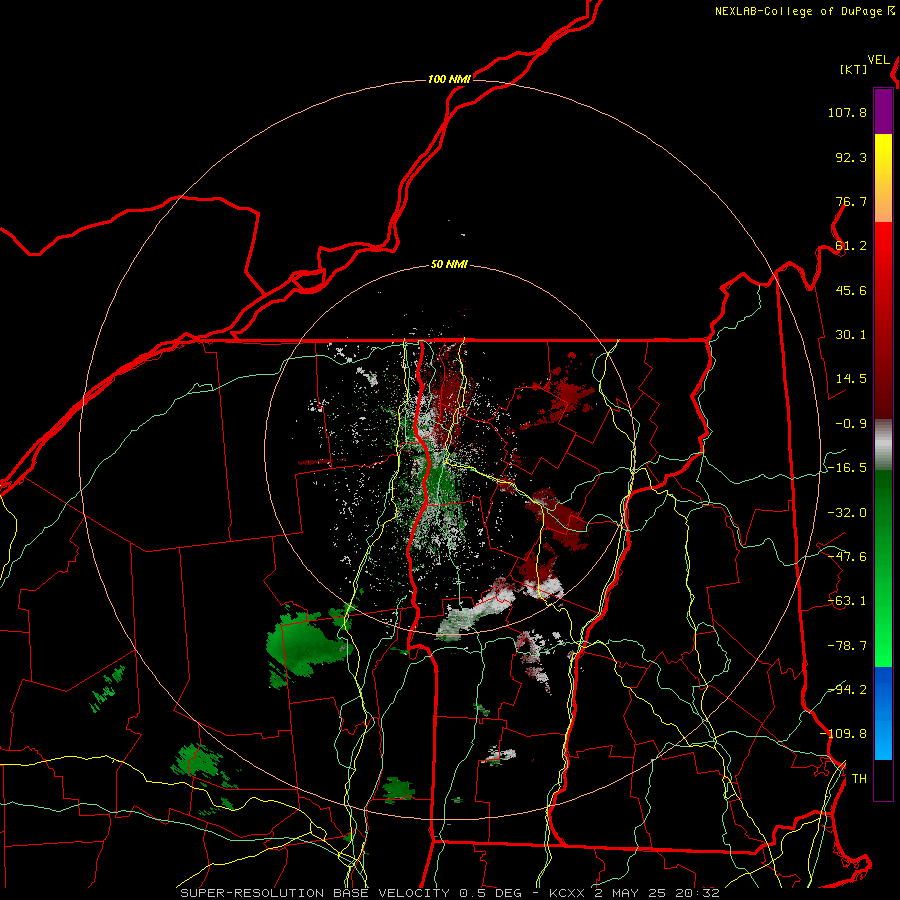This screenshot has height=900, width=900.
Task: Click the blue segment of the color bar
Action: pos(883,713)
